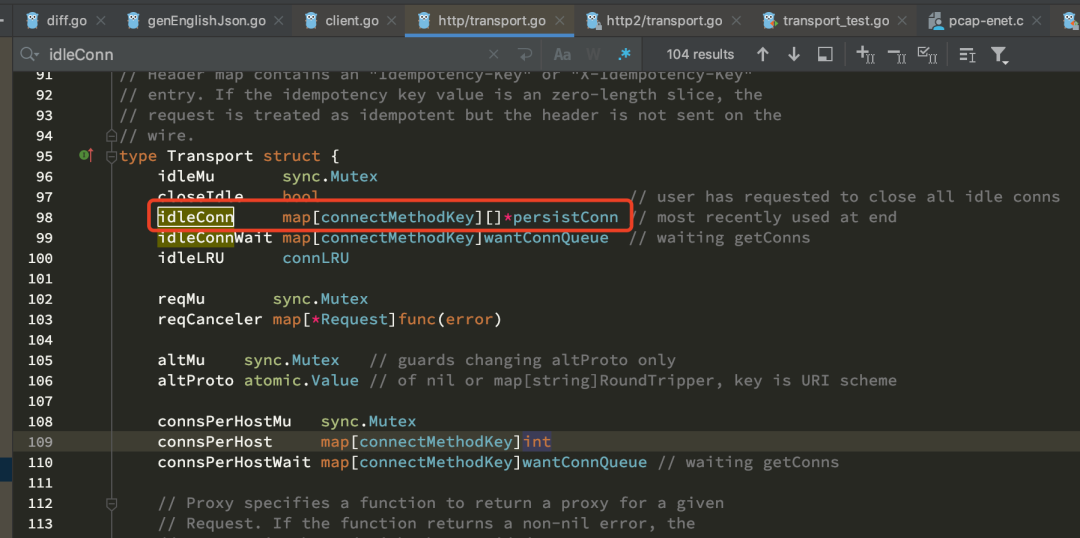Click highlighted idleConn field on line 98
The height and width of the screenshot is (538, 1080).
point(196,218)
